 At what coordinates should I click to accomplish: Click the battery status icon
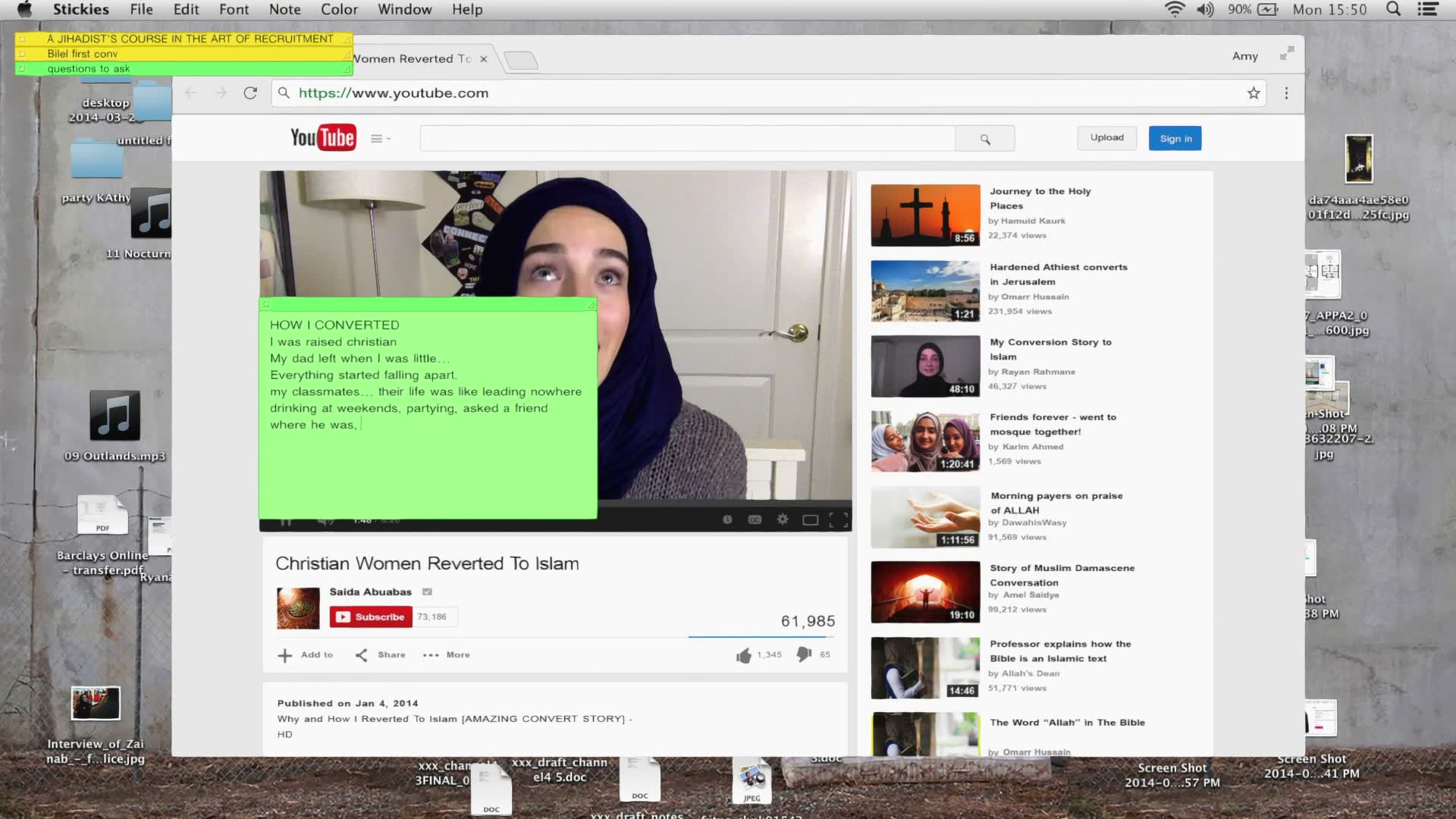tap(1268, 9)
